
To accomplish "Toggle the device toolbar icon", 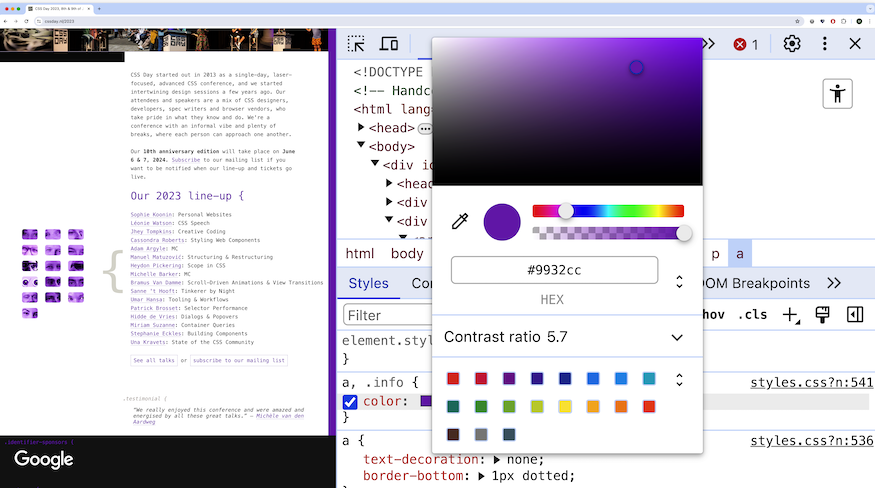I will click(389, 44).
